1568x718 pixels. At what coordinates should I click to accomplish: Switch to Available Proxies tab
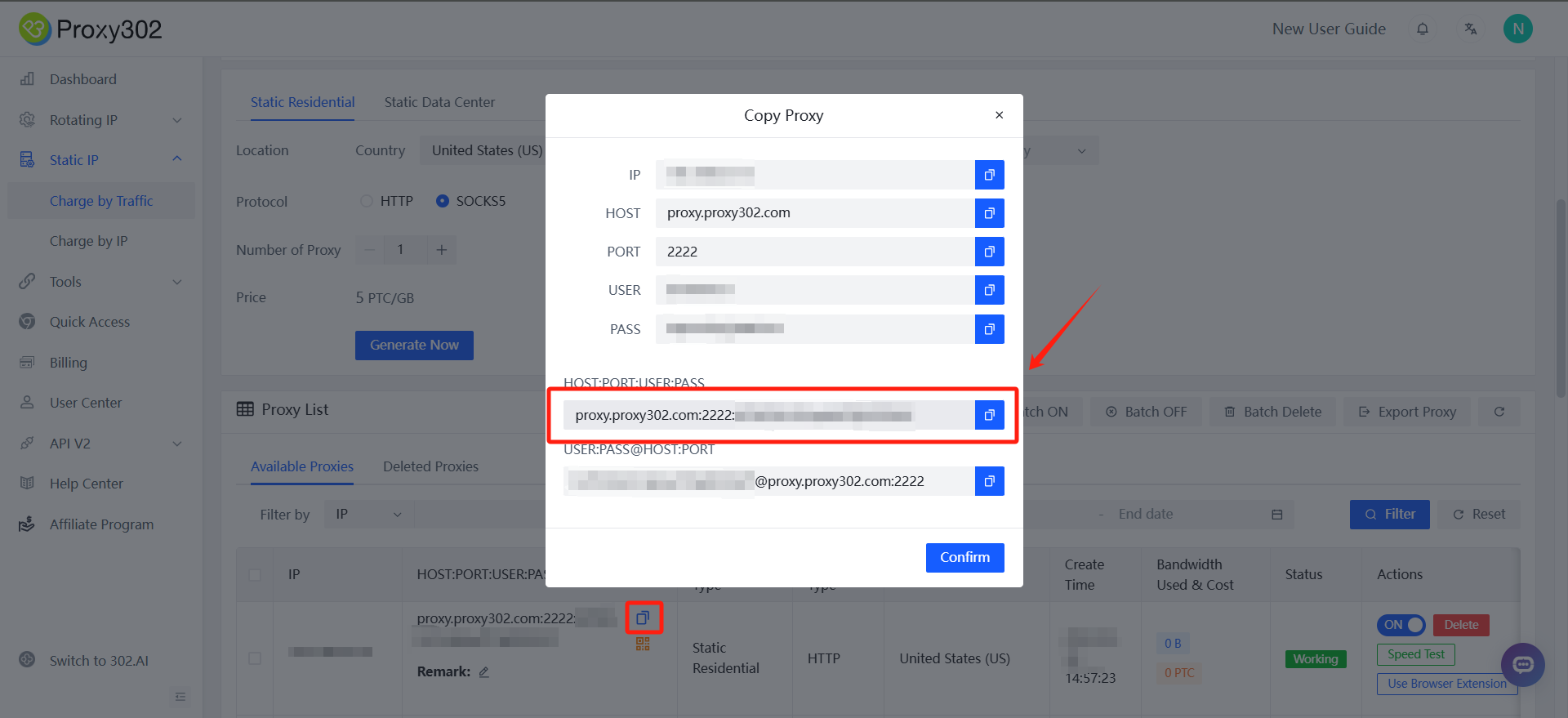(302, 466)
